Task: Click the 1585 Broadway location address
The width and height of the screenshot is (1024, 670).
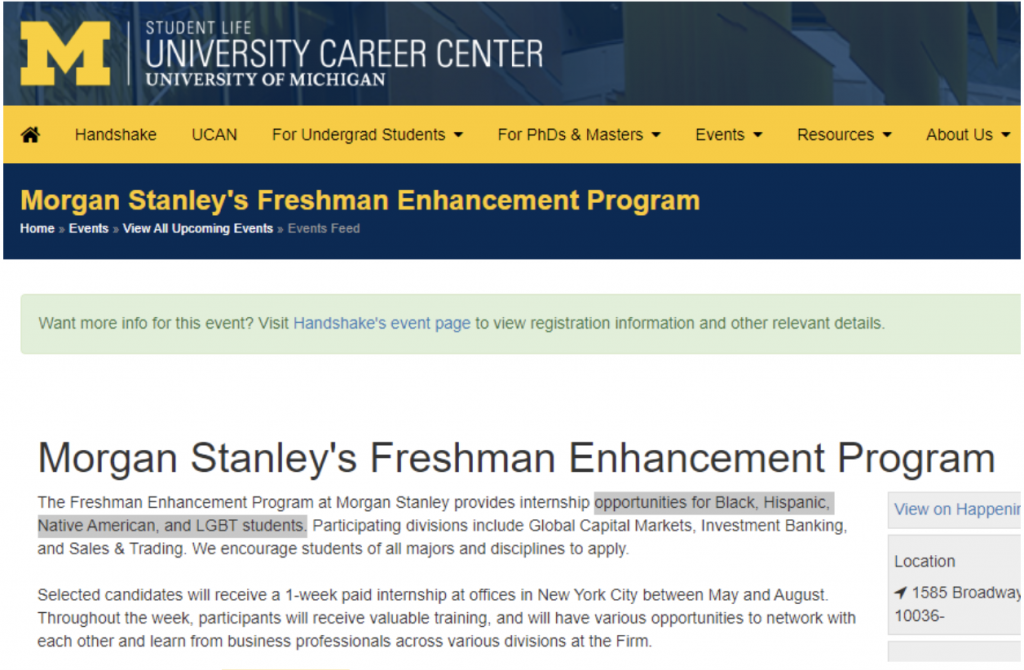Action: click(x=966, y=592)
